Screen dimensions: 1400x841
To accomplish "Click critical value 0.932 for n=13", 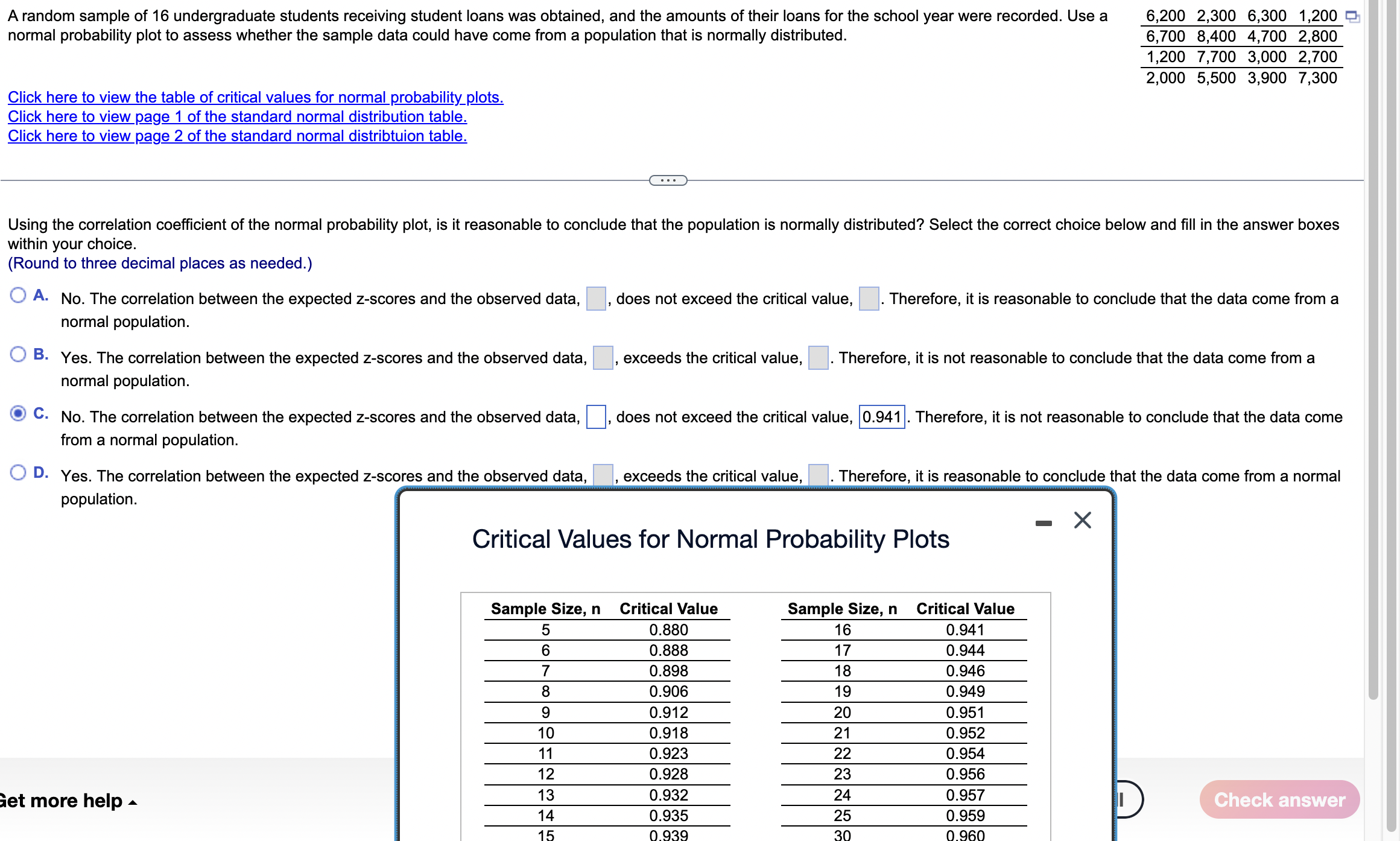I will point(668,795).
